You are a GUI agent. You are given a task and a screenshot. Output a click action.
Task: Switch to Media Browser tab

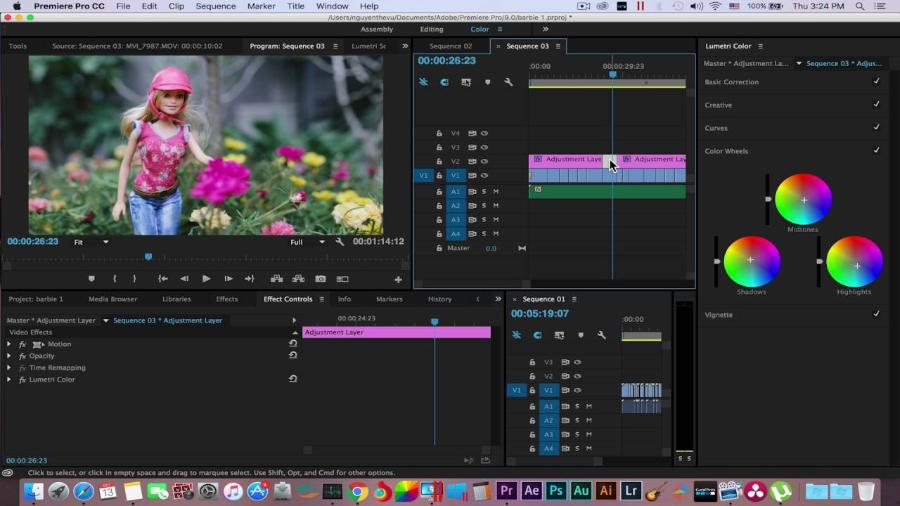(112, 299)
